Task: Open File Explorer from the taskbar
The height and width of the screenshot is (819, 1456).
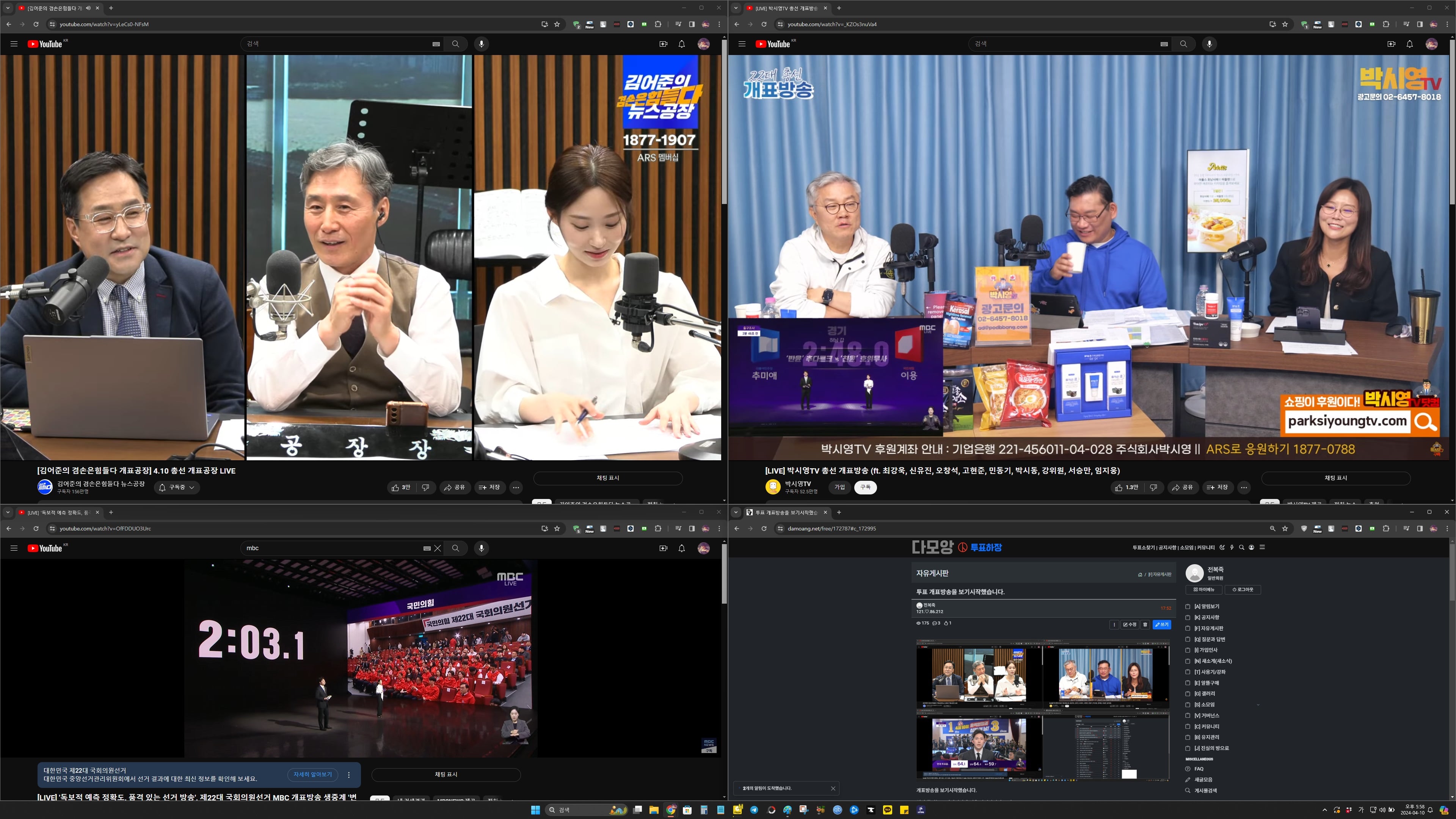Action: pyautogui.click(x=654, y=810)
